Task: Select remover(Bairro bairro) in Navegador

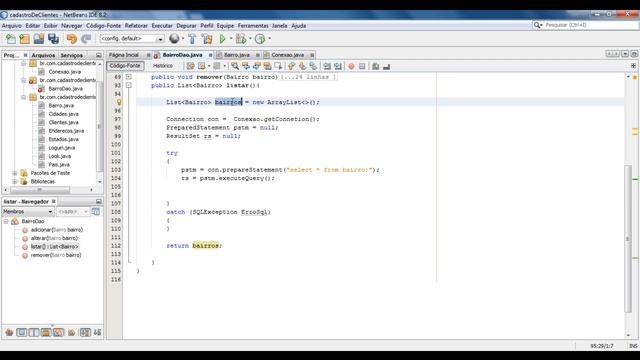Action: point(56,255)
